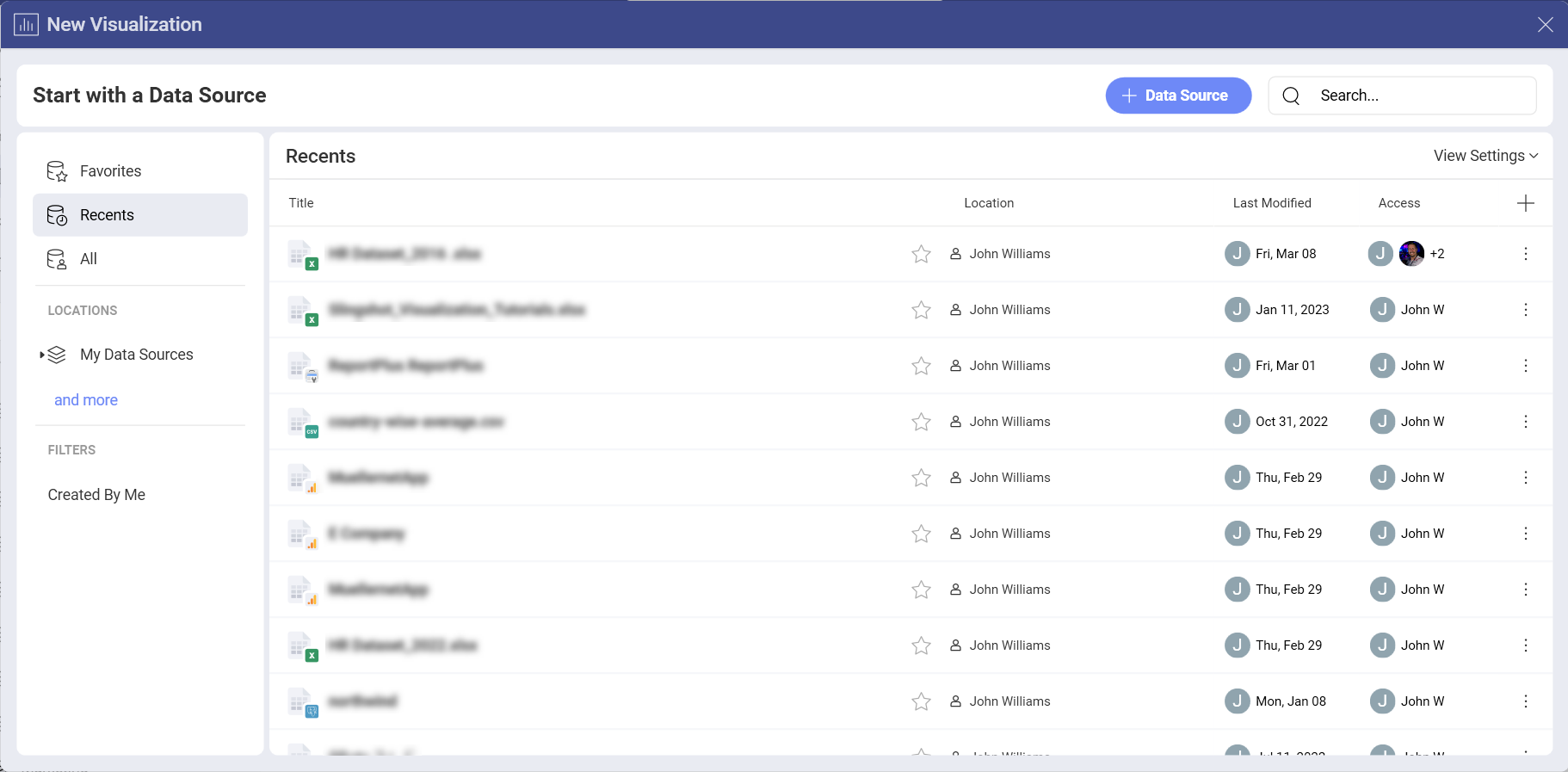Click the 'Fri, Mar 01' date cell
The height and width of the screenshot is (772, 1568).
tap(1286, 366)
